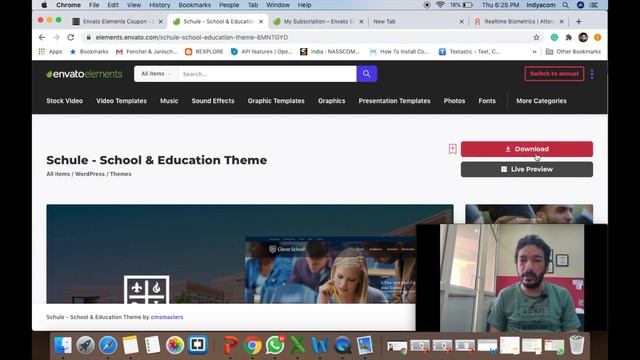Open the Live Preview button
Screen dimensions: 640x360
(x=527, y=169)
